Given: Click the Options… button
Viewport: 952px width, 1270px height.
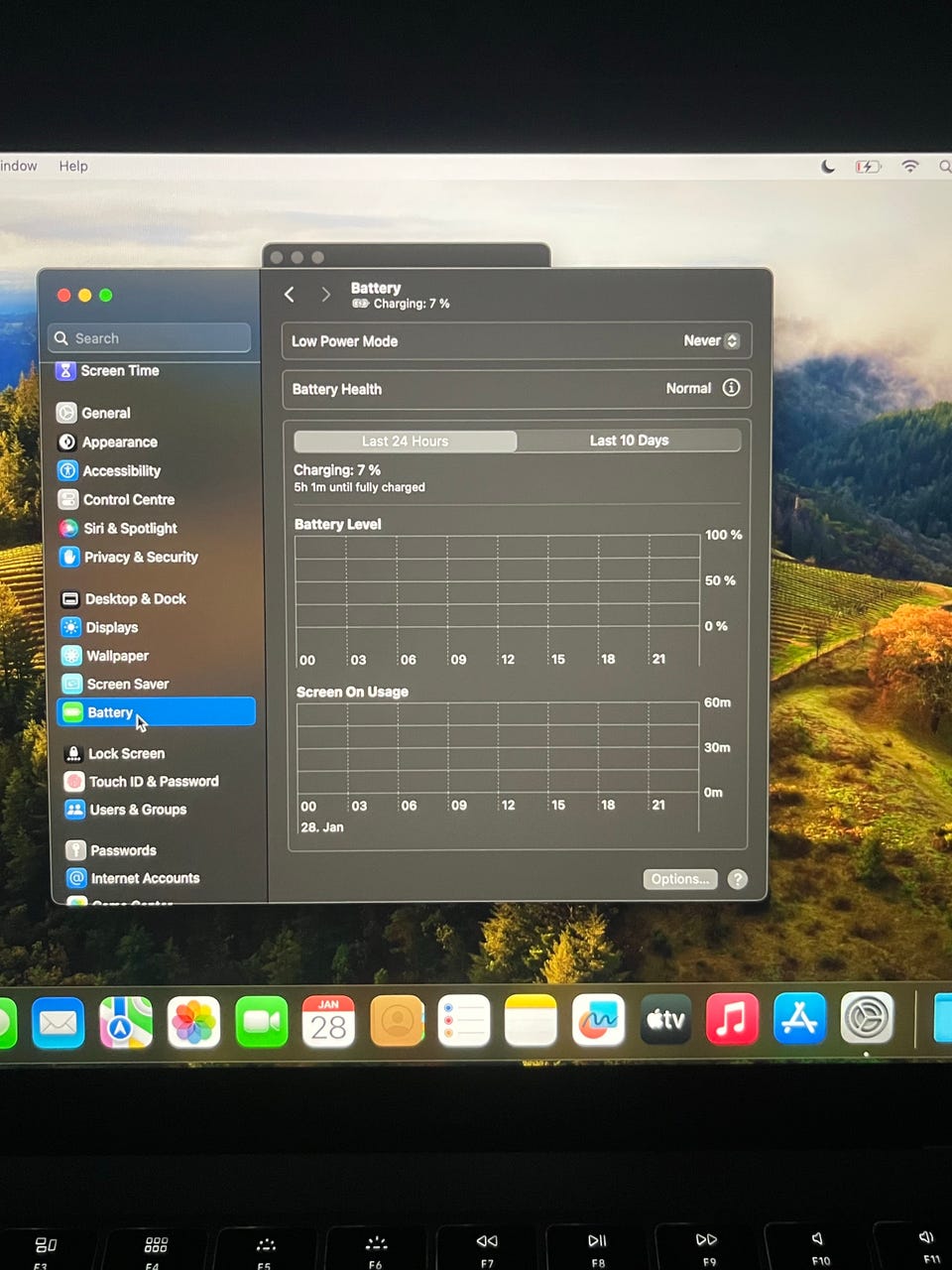Looking at the screenshot, I should [680, 879].
